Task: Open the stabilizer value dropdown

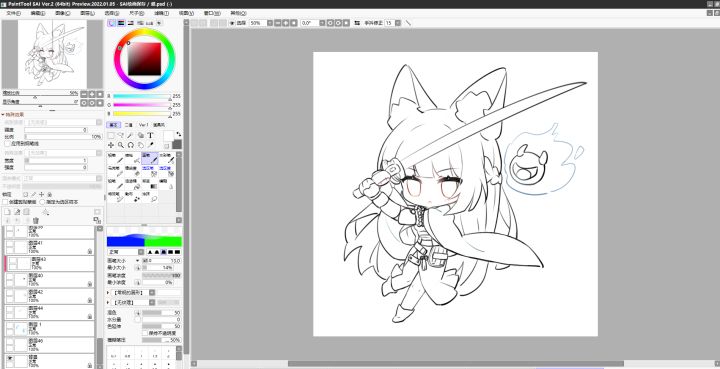Action: (x=398, y=22)
